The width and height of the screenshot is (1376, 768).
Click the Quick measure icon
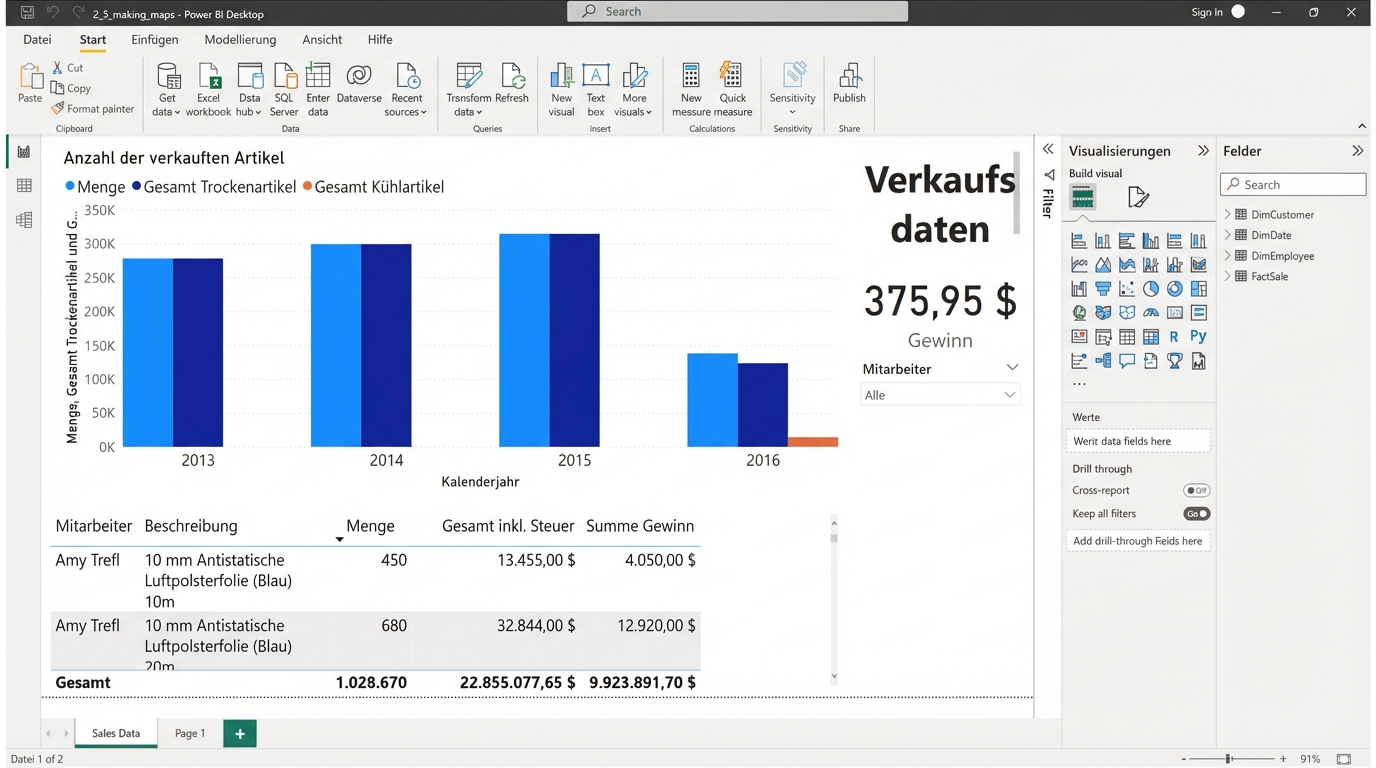coord(732,78)
